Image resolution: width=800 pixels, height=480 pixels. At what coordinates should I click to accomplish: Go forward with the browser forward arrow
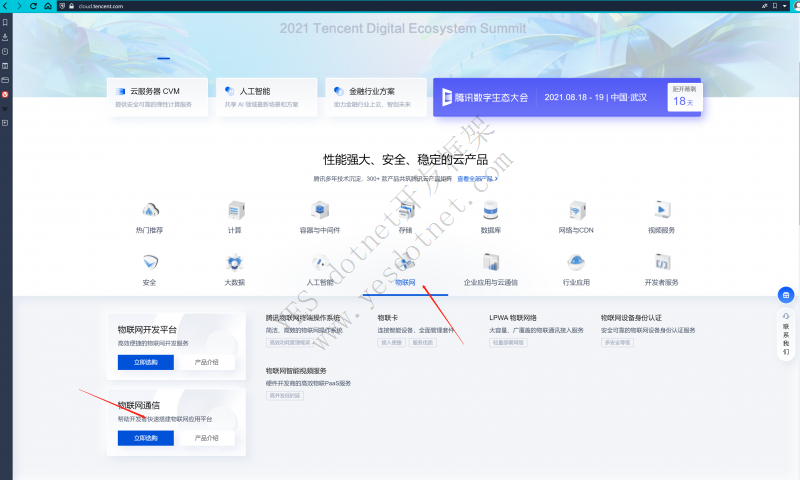tap(19, 6)
